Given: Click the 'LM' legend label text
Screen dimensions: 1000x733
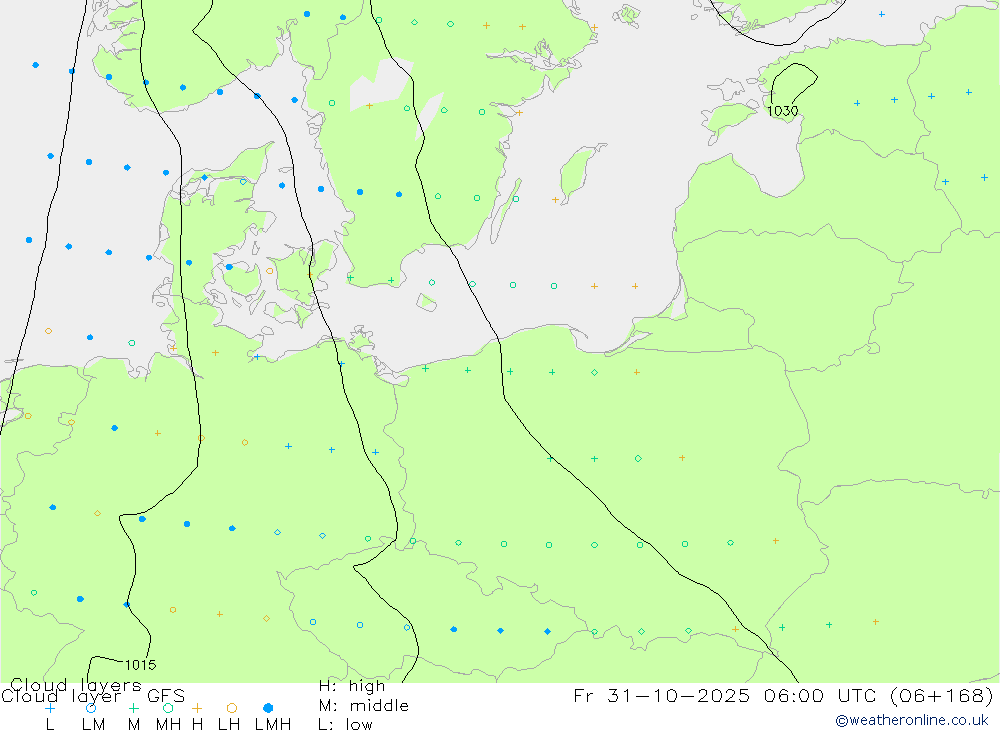Looking at the screenshot, I should point(94,725).
